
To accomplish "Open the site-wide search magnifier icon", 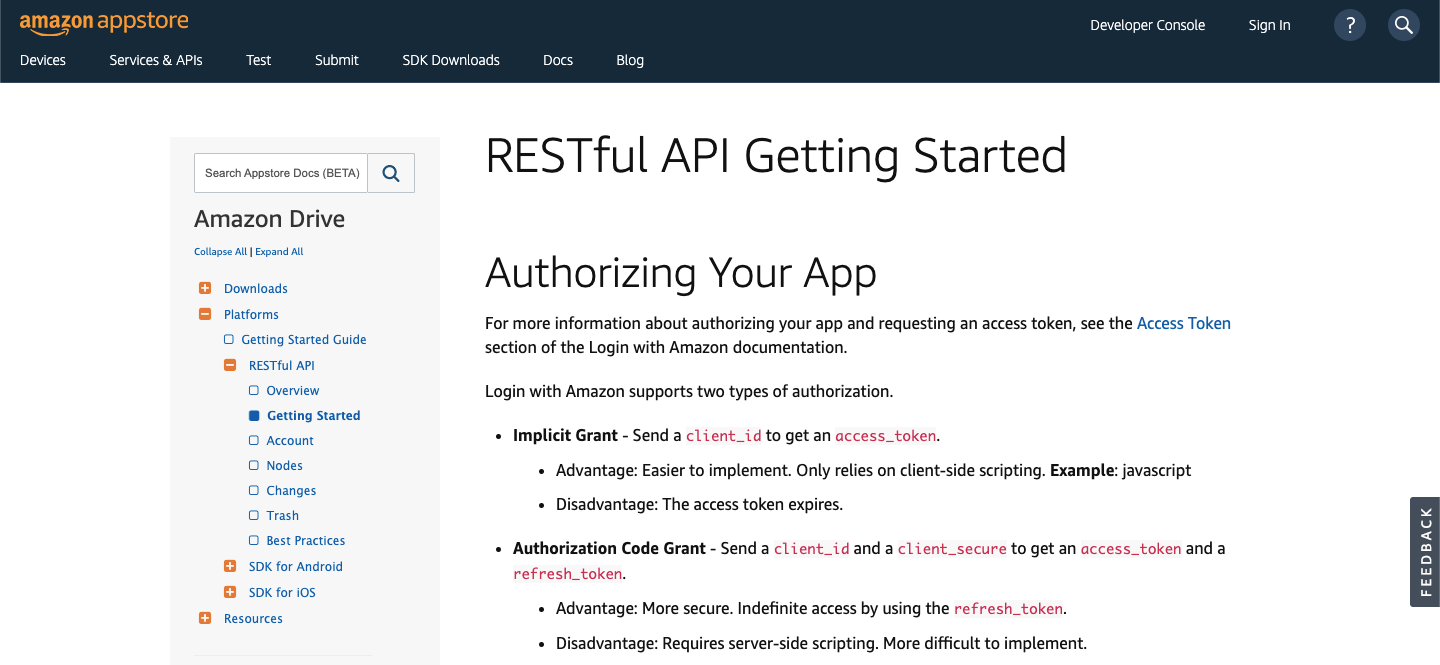I will [x=1403, y=24].
